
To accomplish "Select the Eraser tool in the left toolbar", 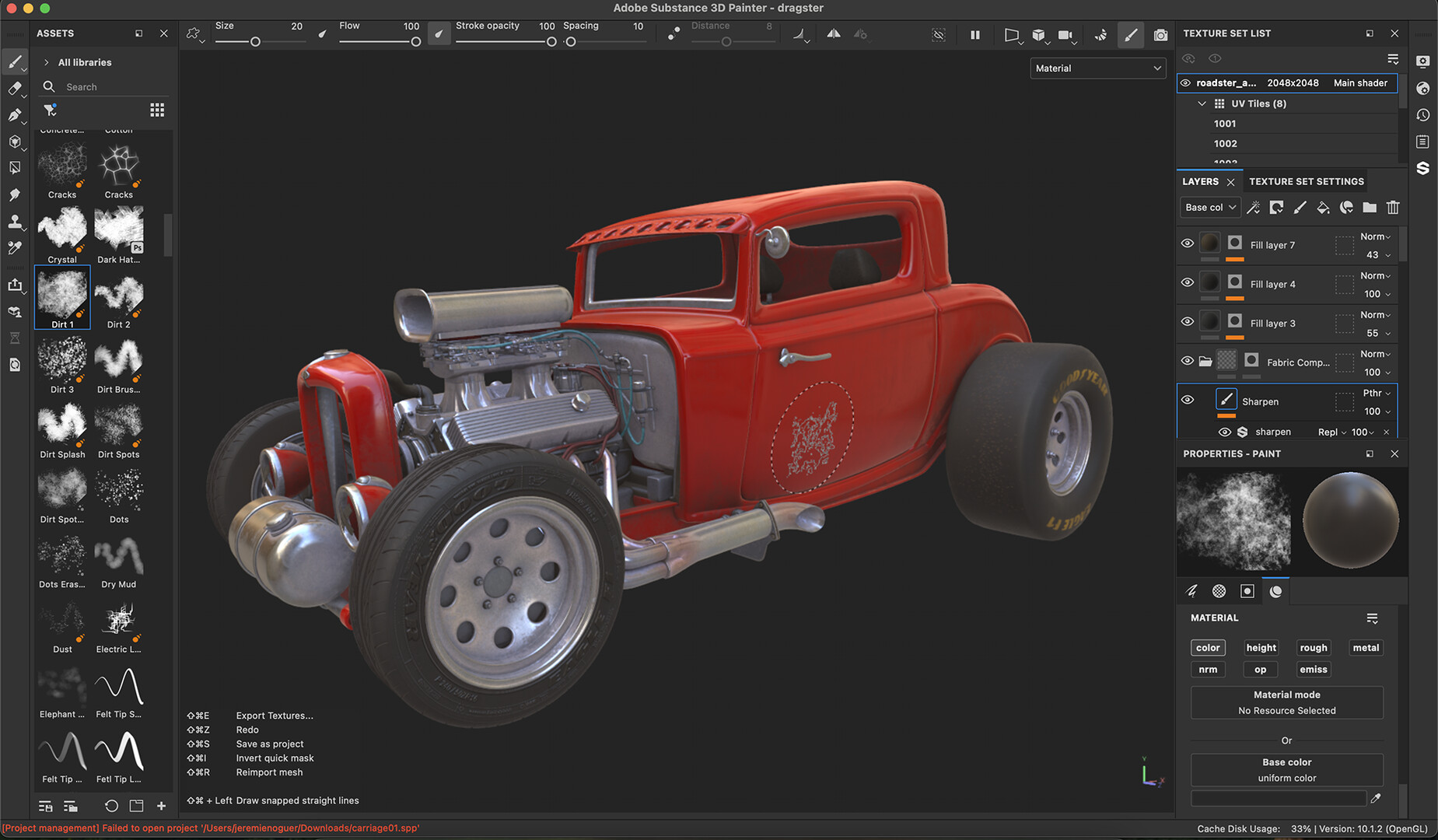I will (x=16, y=89).
